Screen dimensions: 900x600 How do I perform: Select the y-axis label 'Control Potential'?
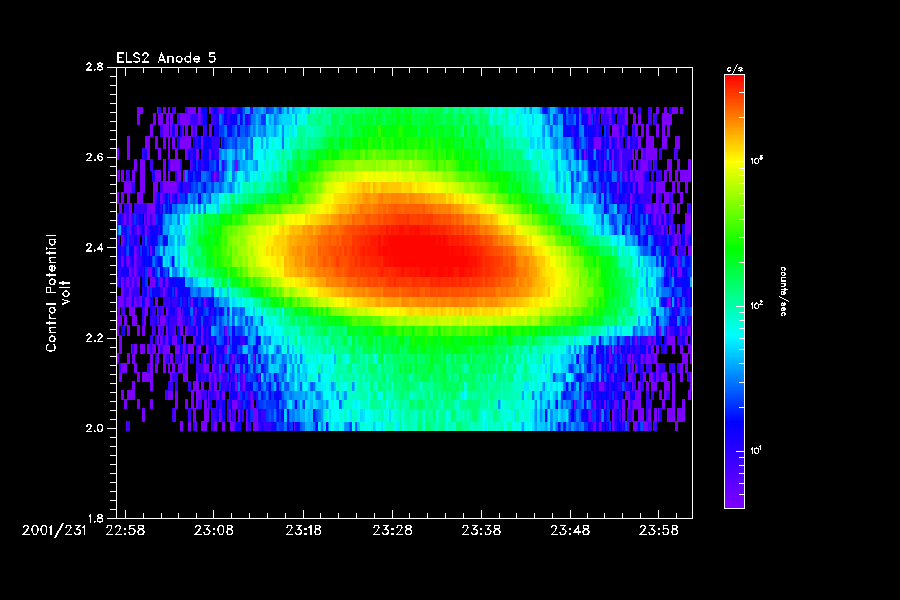pyautogui.click(x=52, y=293)
